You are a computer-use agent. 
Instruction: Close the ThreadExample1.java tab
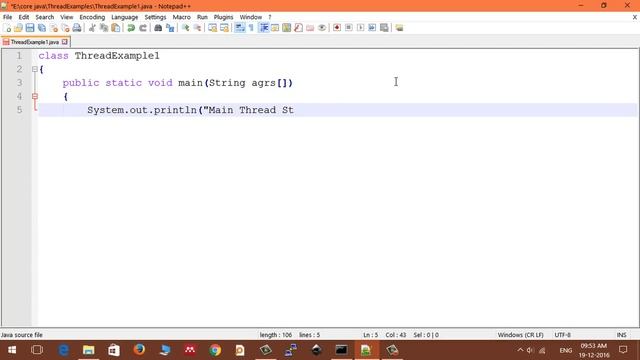coord(64,42)
